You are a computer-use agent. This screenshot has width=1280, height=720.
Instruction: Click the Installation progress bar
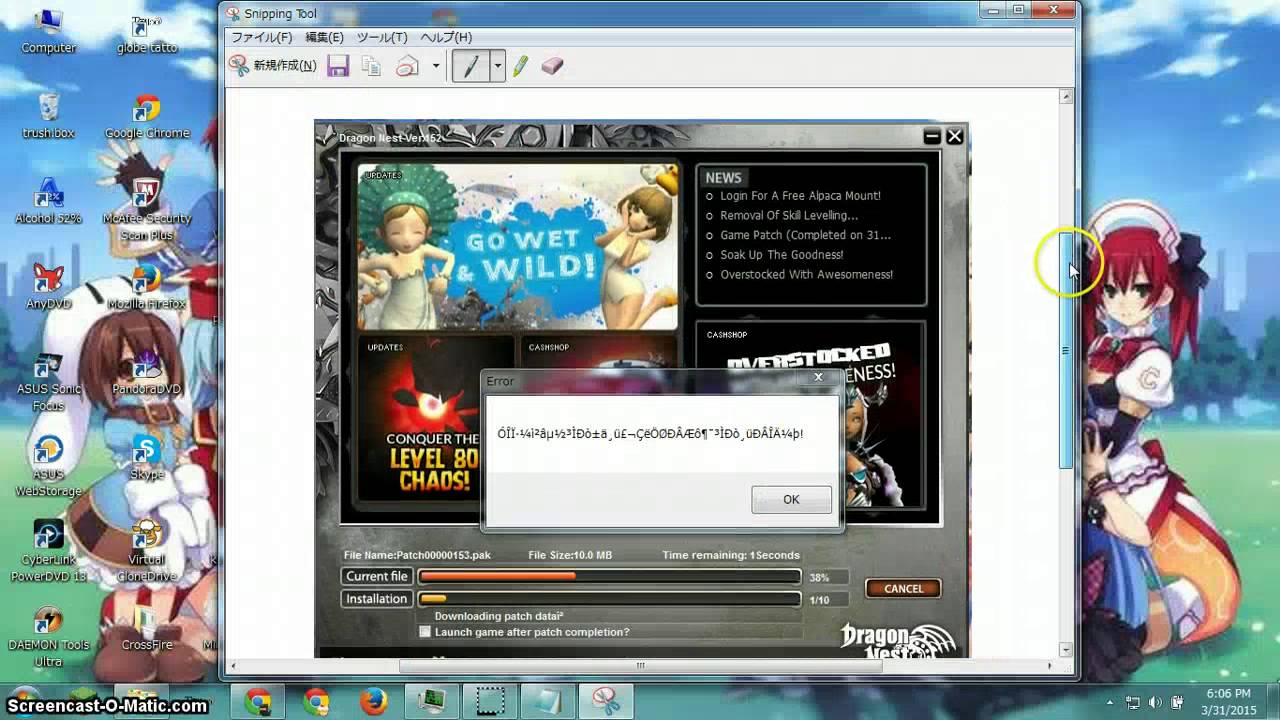click(609, 598)
